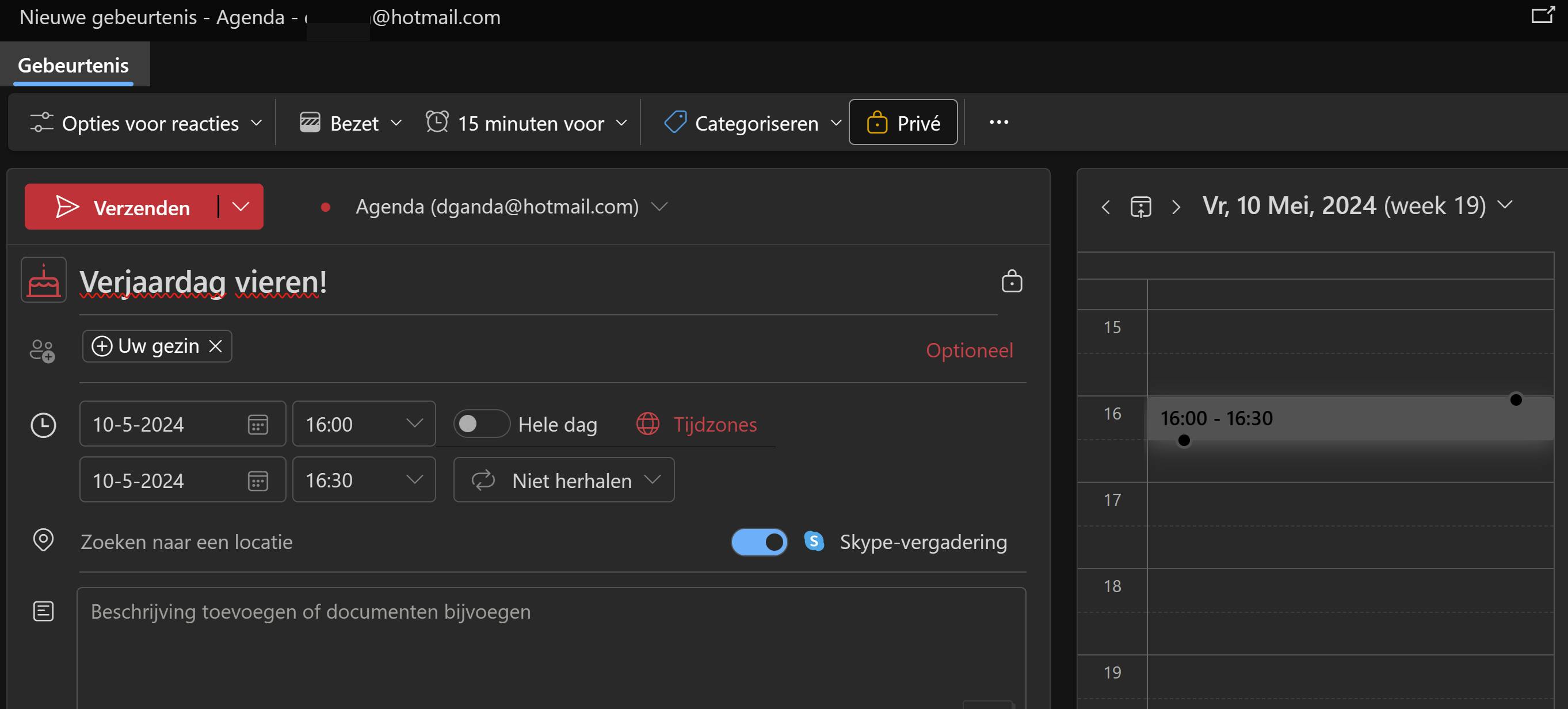The image size is (1568, 709).
Task: Open the 16:00 start time dropdown
Action: point(364,424)
